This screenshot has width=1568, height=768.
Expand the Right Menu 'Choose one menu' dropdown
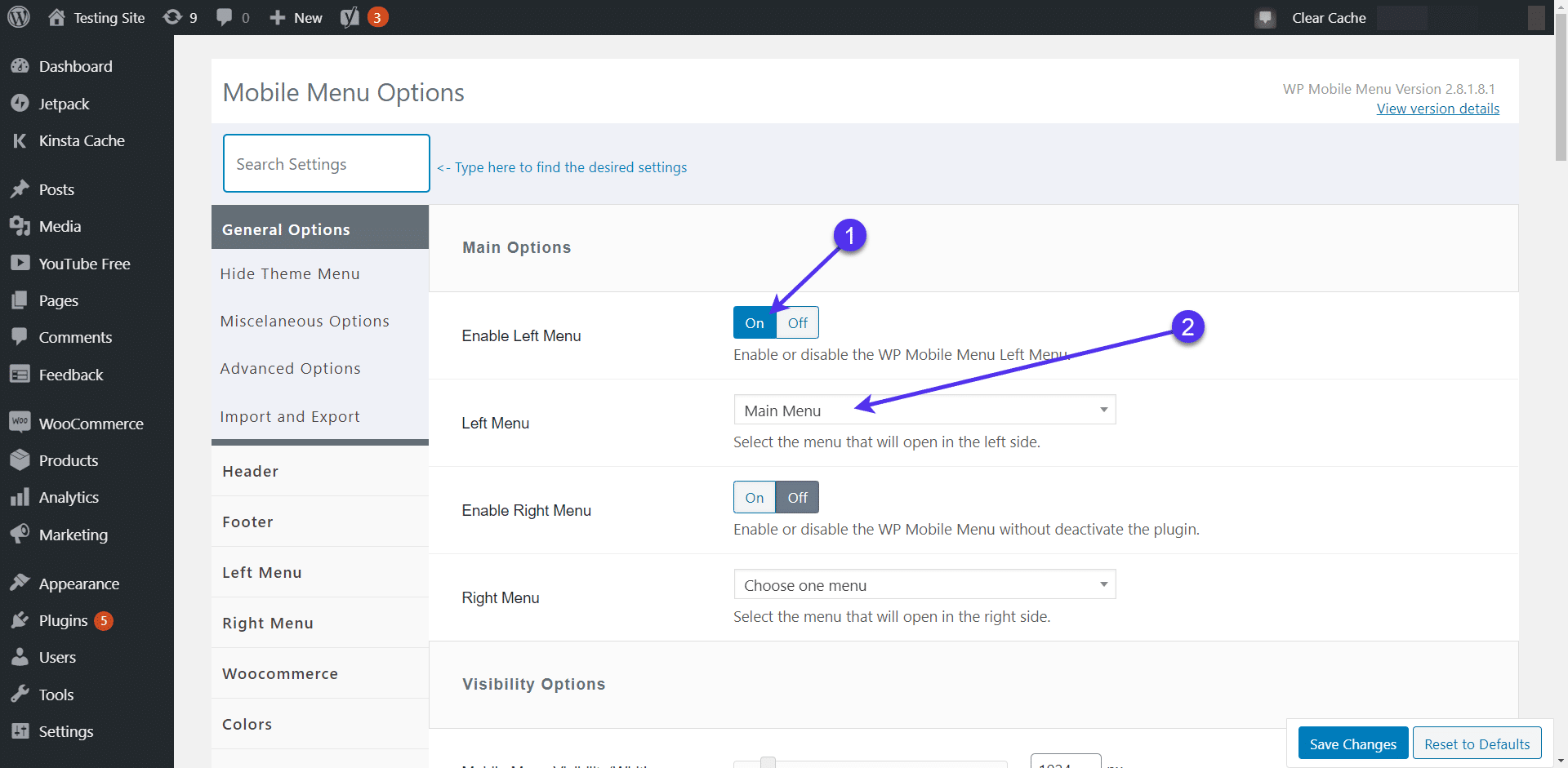tap(924, 585)
